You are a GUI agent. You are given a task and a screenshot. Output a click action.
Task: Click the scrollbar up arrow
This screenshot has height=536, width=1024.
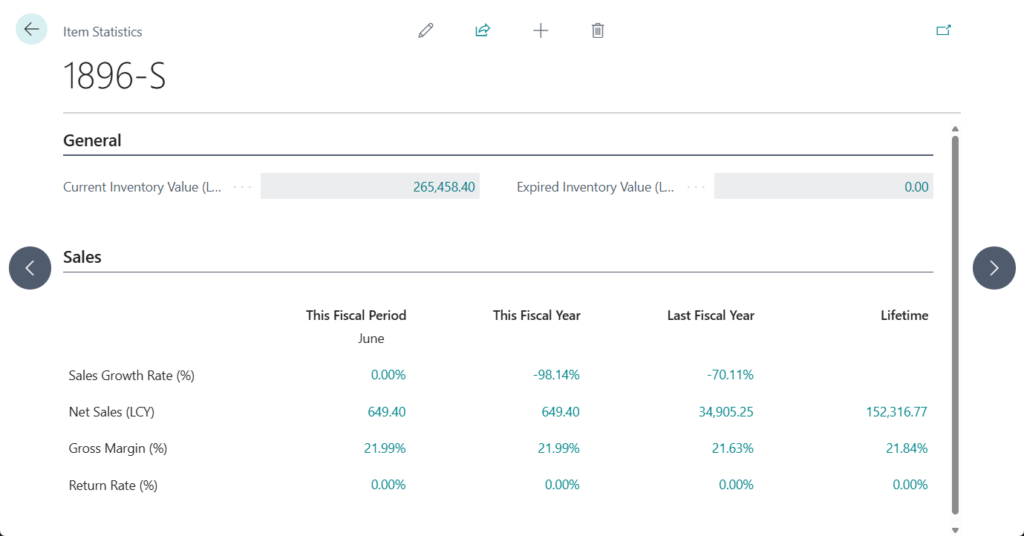[x=955, y=129]
